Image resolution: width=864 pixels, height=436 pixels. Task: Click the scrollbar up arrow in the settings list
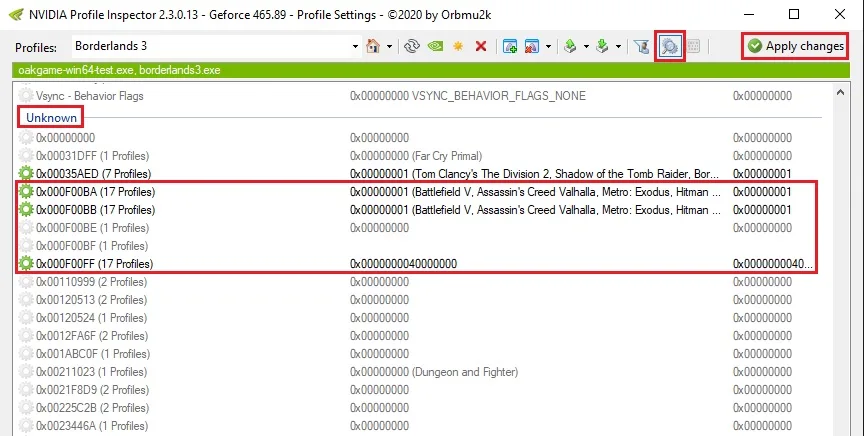click(x=840, y=93)
